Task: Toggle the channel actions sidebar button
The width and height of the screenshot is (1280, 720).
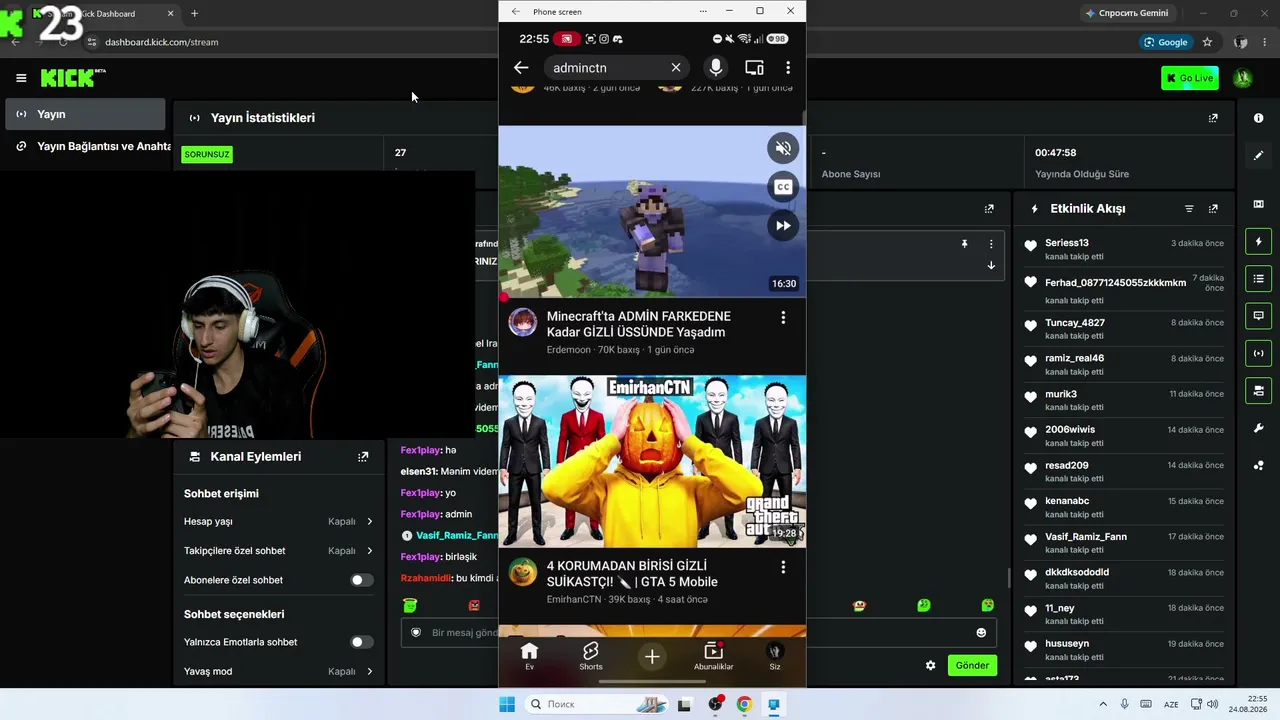Action: 1258,390
